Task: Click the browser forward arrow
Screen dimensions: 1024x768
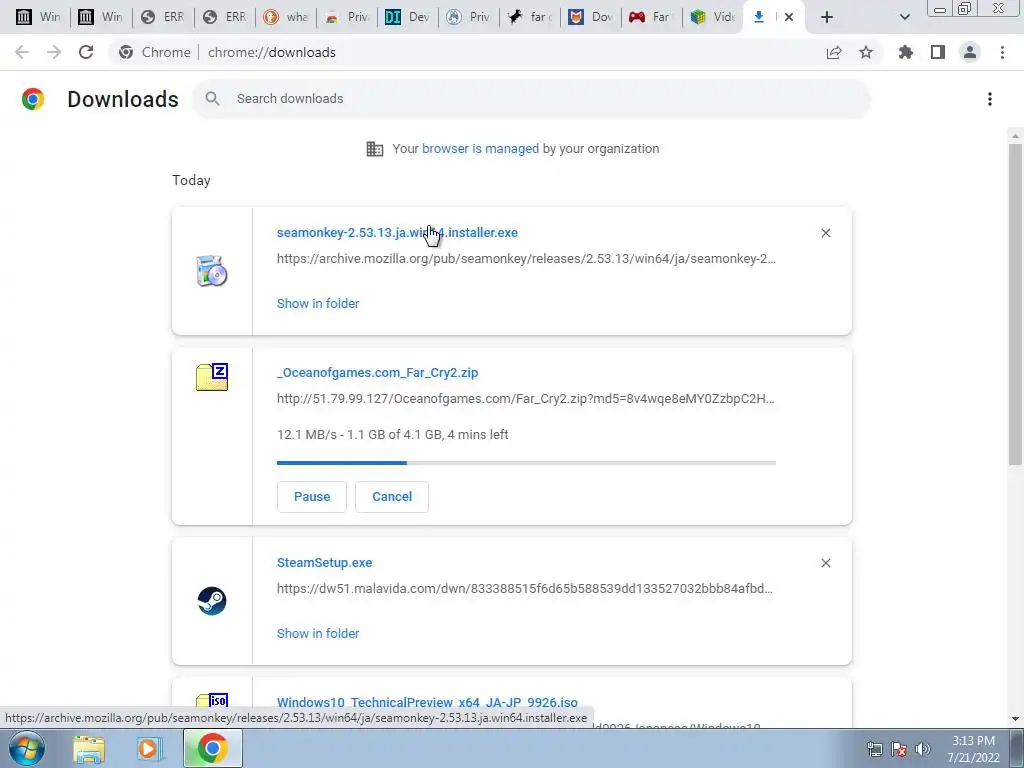Action: (54, 52)
